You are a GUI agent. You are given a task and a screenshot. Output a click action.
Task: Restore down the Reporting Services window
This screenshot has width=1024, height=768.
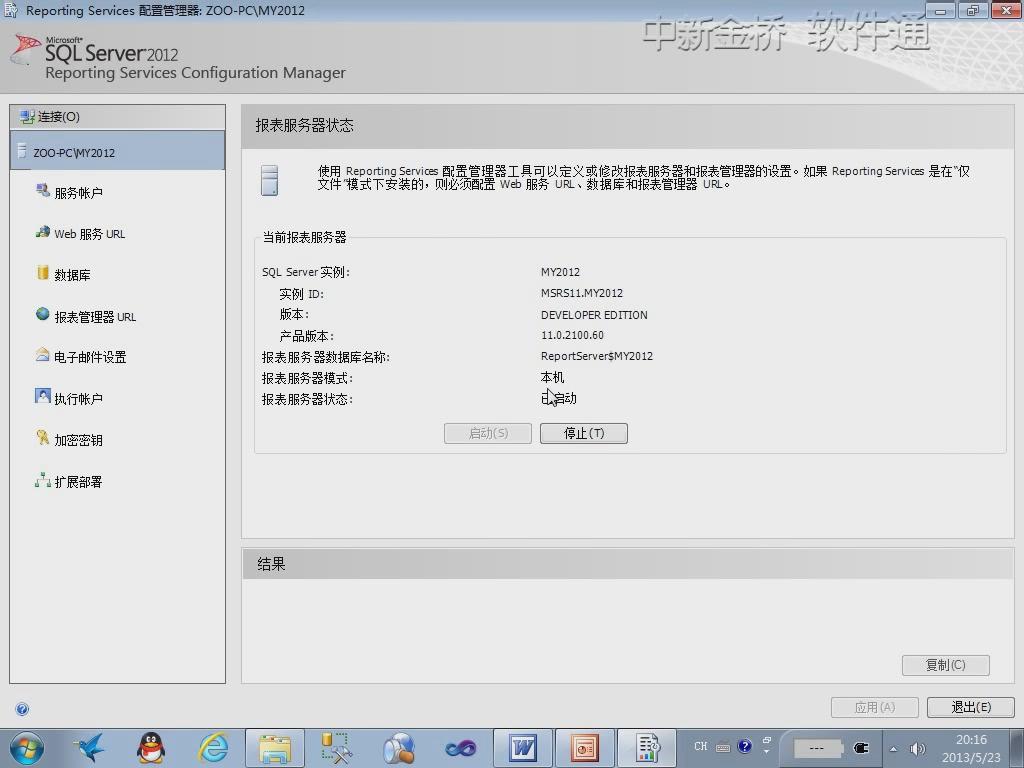pyautogui.click(x=973, y=10)
